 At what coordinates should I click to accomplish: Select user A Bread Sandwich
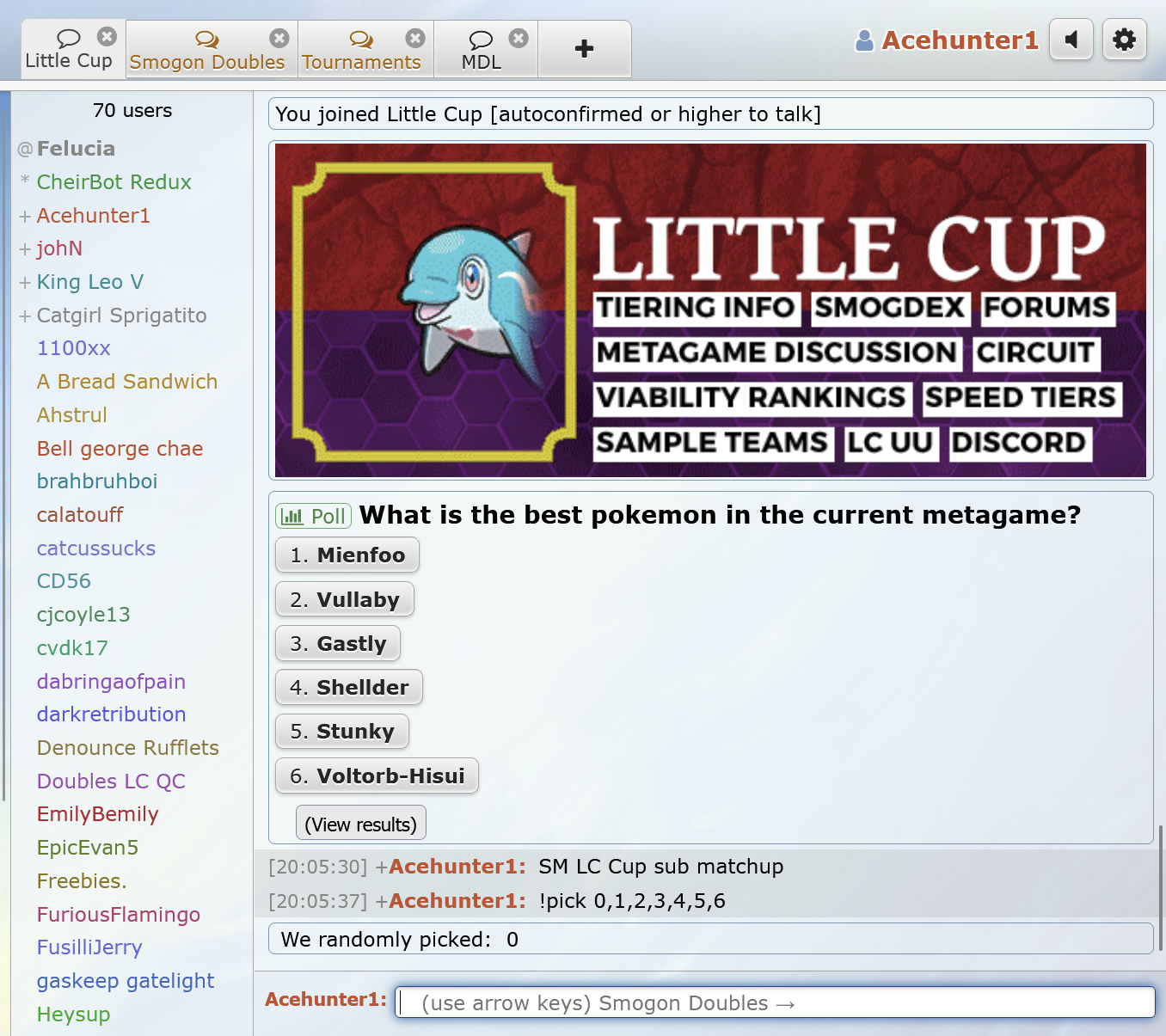pyautogui.click(x=127, y=382)
